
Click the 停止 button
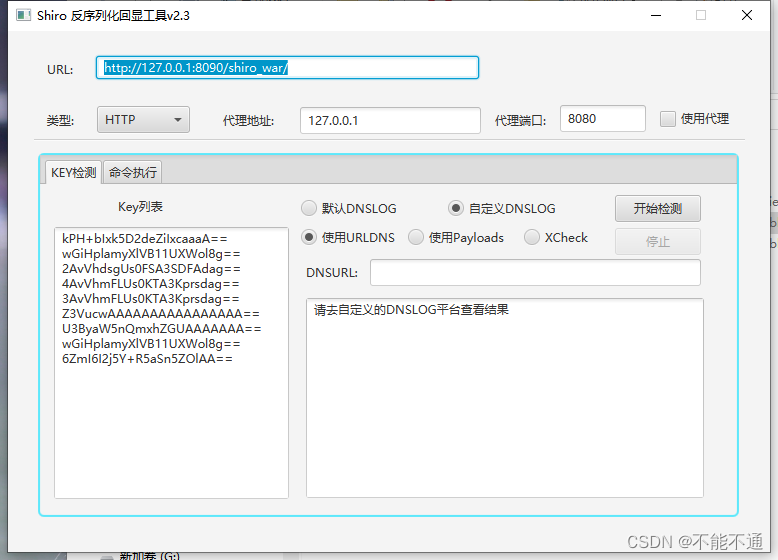point(657,242)
